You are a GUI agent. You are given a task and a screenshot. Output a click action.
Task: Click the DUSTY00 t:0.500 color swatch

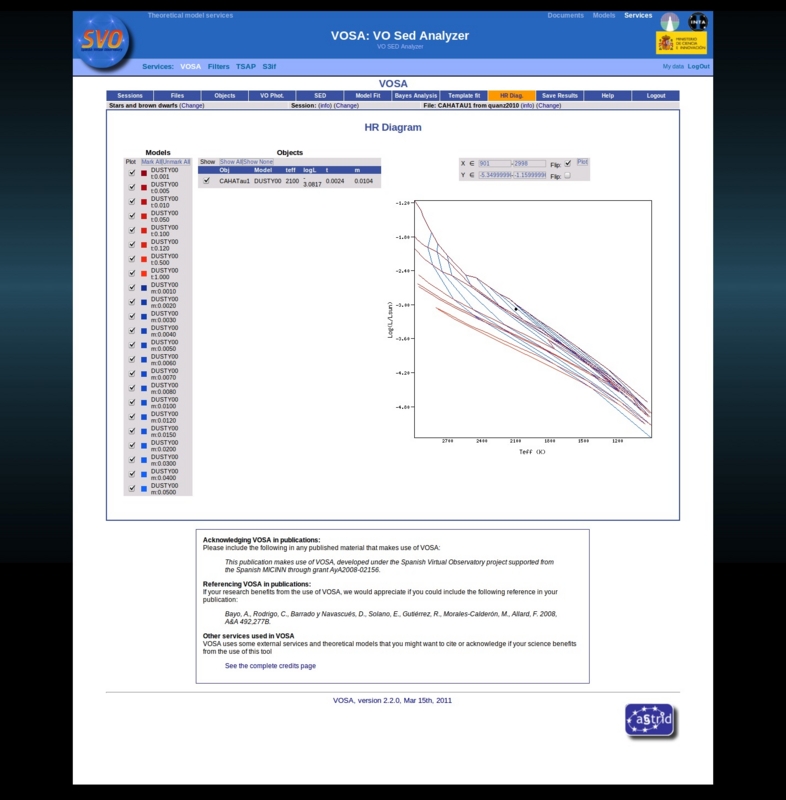(x=144, y=259)
